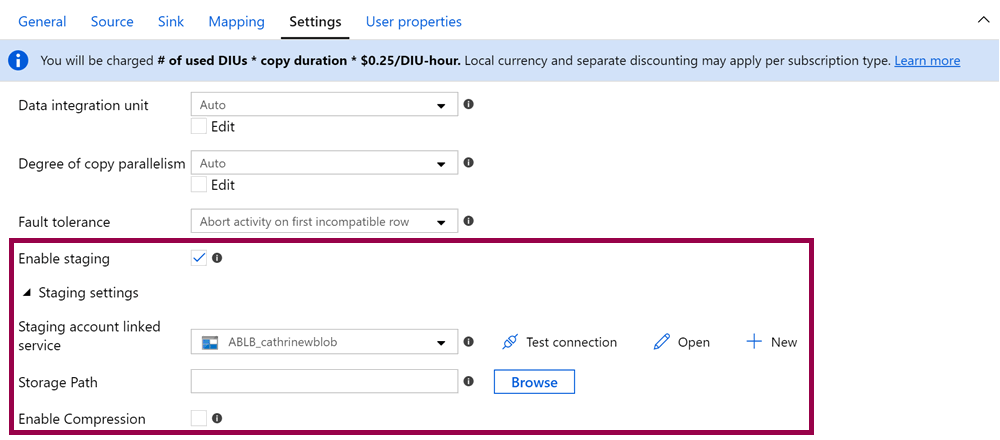
Task: Check Edit box under Degree of copy parallelism
Action: tap(199, 185)
